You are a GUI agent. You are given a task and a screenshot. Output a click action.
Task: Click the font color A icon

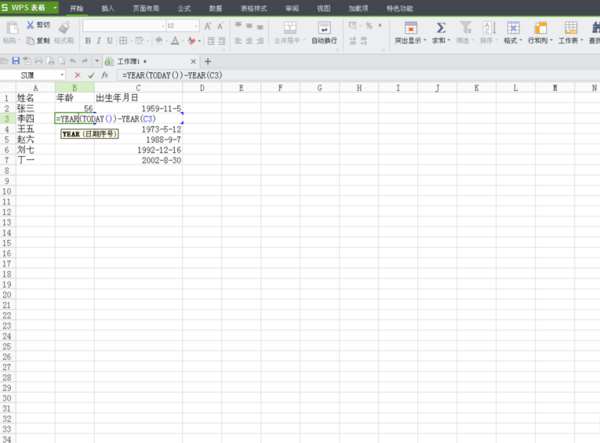tap(174, 40)
